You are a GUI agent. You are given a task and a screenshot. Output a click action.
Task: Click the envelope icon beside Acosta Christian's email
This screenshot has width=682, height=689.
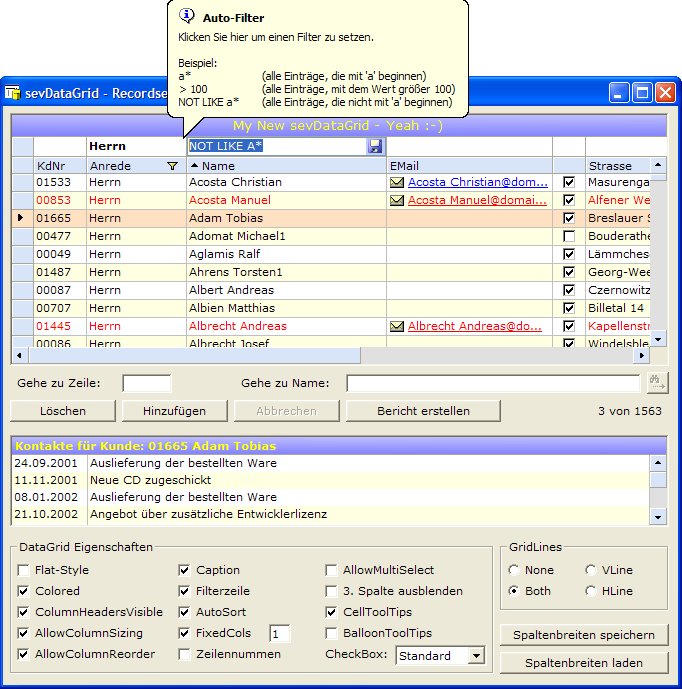397,183
